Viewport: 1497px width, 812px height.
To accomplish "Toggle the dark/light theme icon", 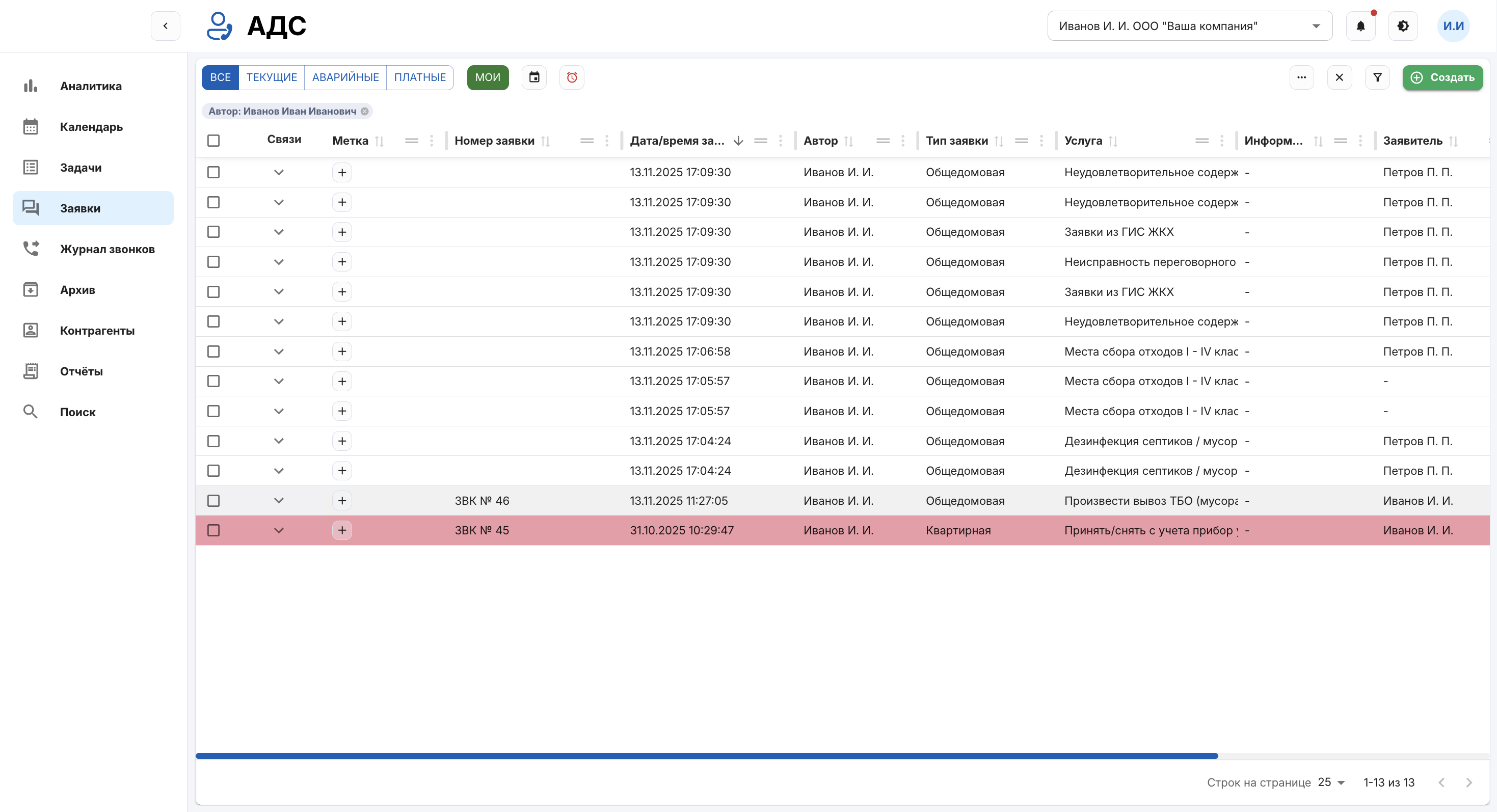I will 1403,25.
